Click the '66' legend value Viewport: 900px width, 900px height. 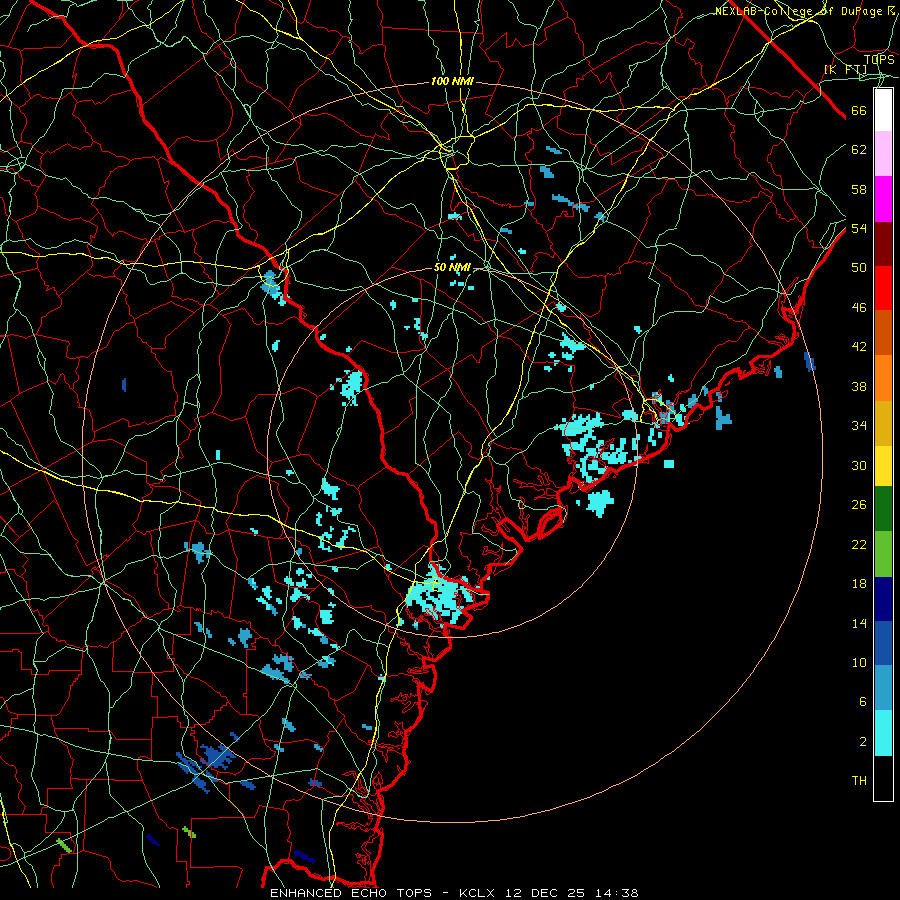click(859, 111)
